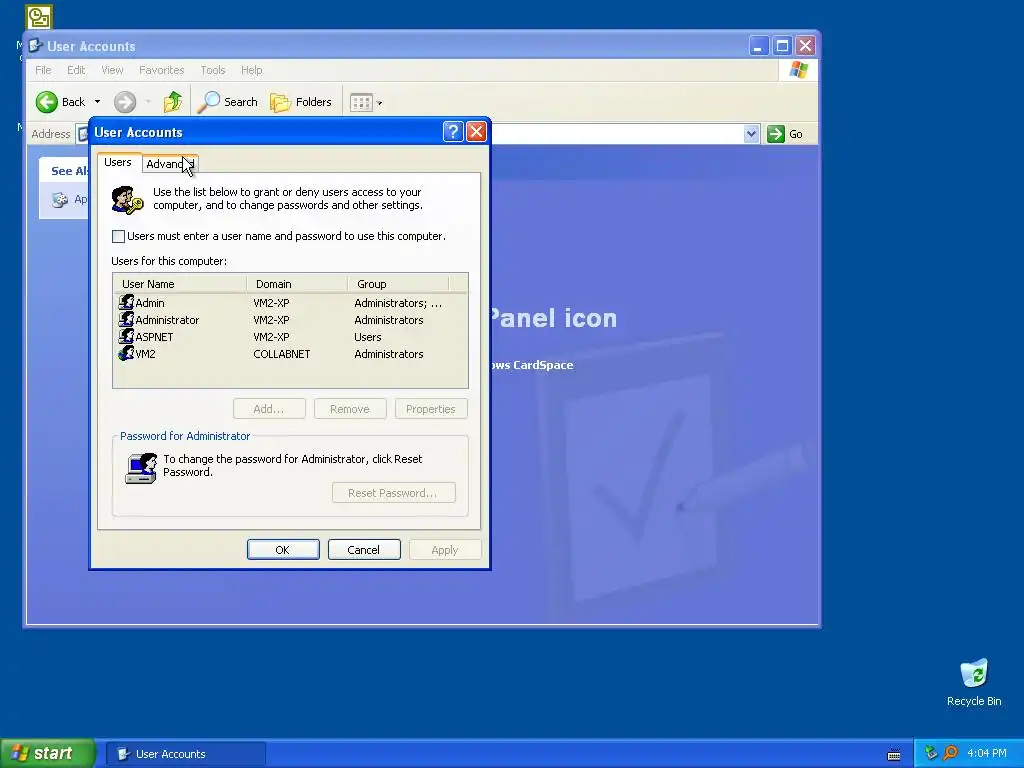Sort by the User Name column header
This screenshot has height=768, width=1024.
pos(180,284)
